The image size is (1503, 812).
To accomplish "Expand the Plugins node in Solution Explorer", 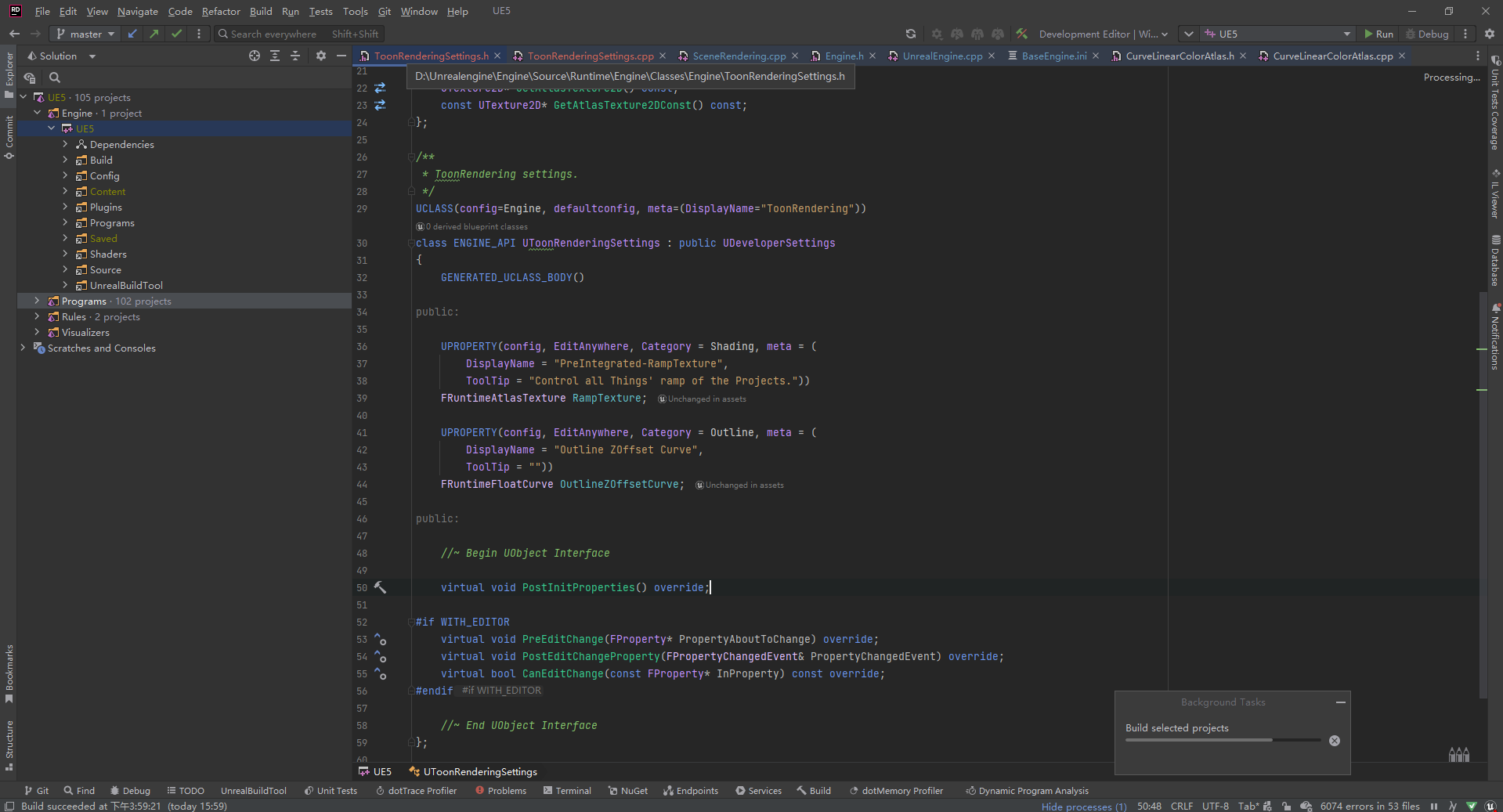I will click(x=67, y=207).
